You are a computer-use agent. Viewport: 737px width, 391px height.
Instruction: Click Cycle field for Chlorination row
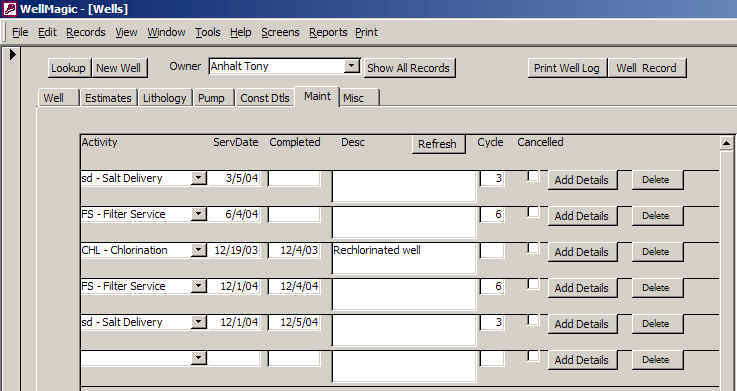point(492,251)
